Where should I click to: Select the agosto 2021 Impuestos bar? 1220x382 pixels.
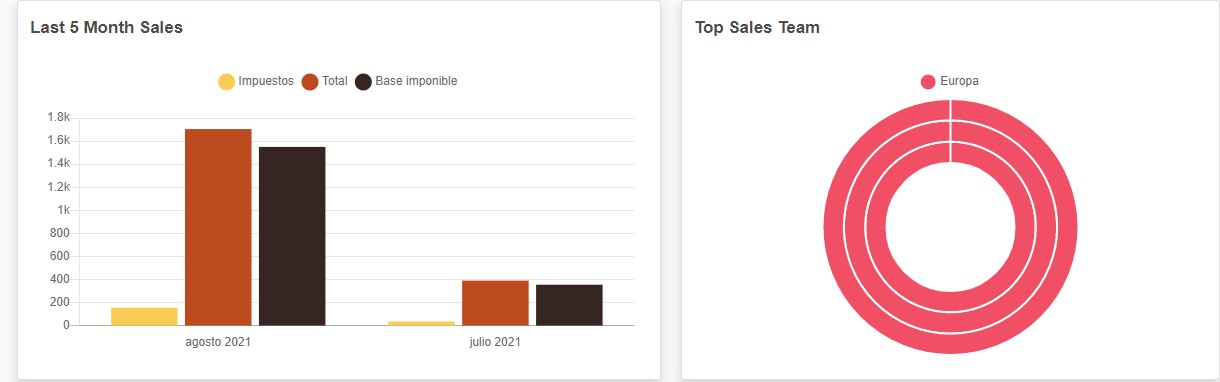(144, 316)
